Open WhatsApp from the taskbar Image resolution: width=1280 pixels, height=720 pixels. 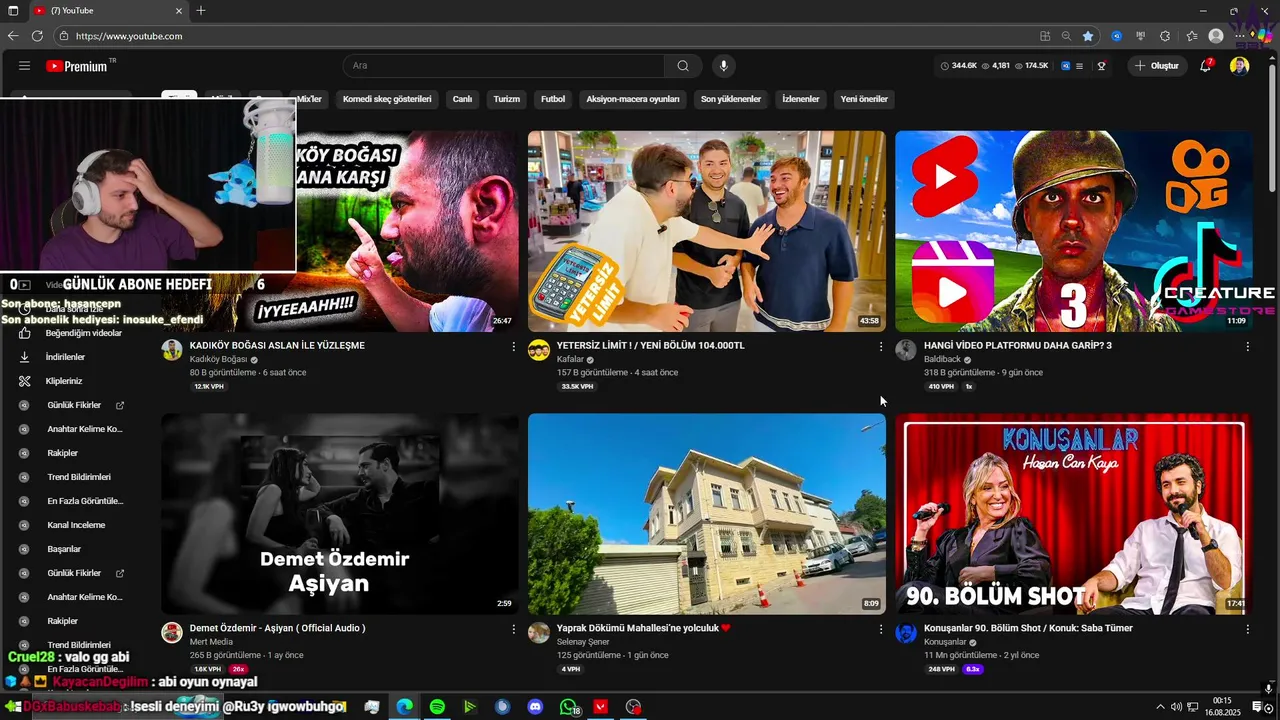pyautogui.click(x=569, y=707)
